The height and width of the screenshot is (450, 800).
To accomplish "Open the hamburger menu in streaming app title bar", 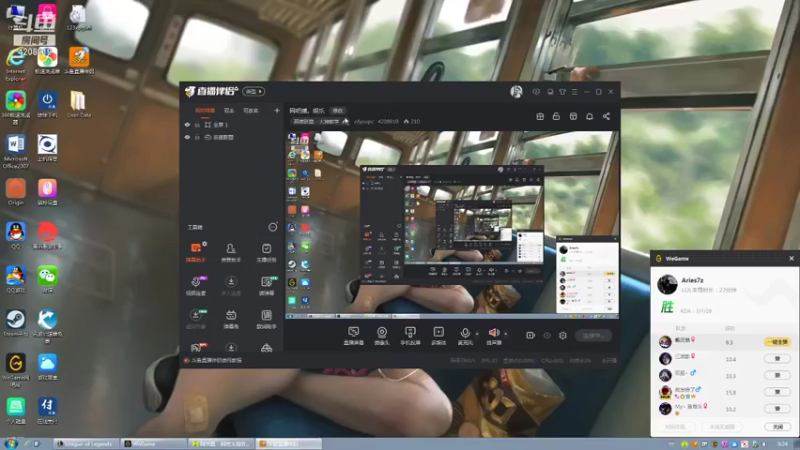I will (574, 92).
